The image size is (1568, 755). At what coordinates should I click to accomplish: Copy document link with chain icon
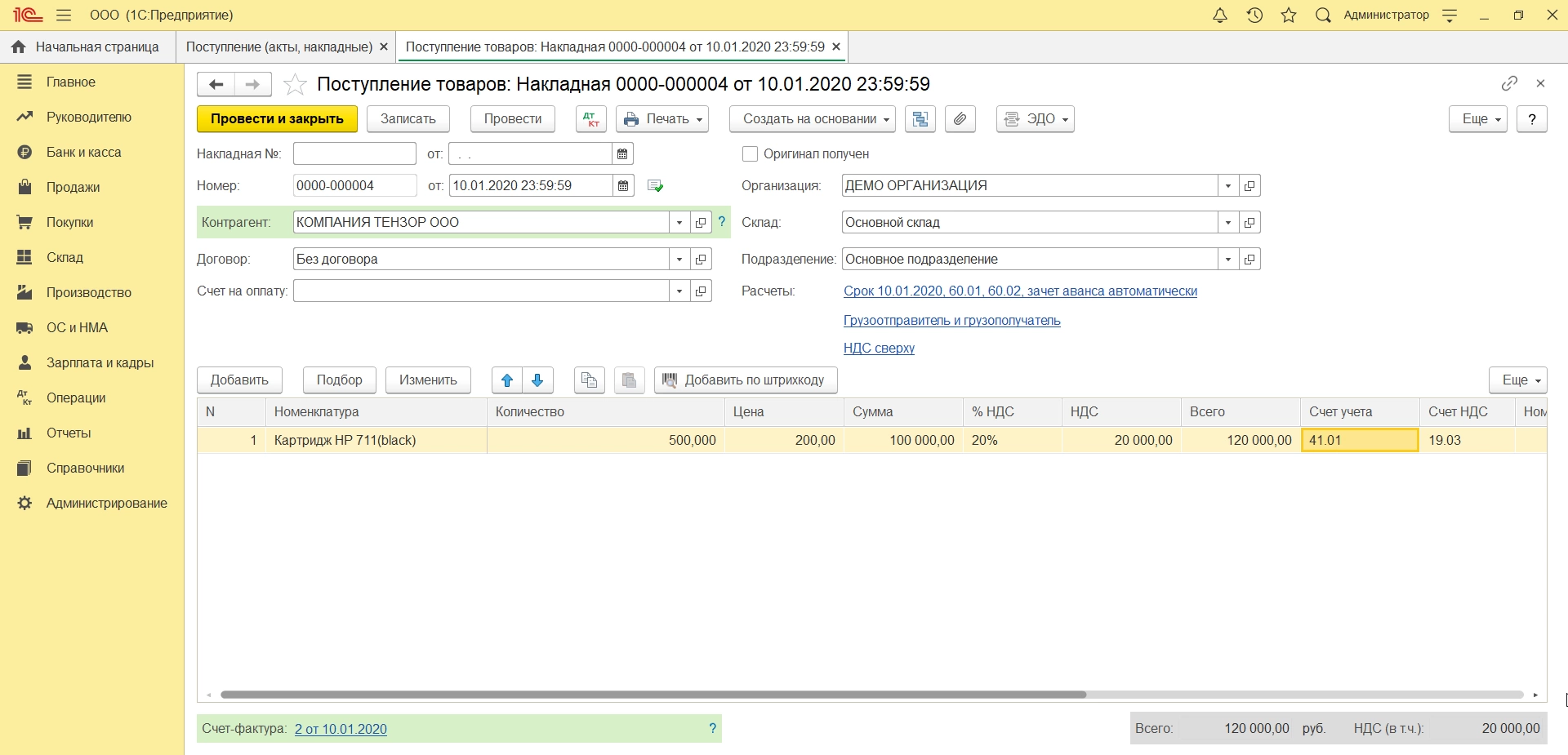(x=1509, y=83)
